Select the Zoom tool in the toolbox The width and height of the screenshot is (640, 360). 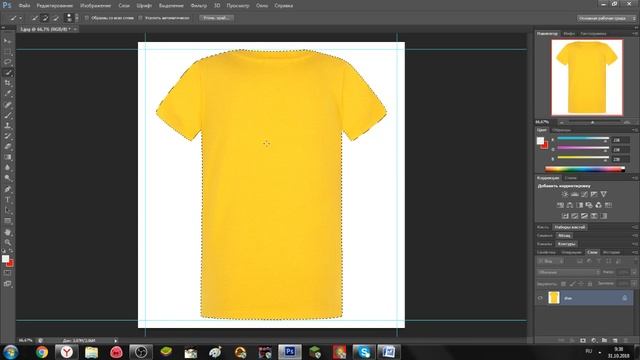click(x=7, y=242)
